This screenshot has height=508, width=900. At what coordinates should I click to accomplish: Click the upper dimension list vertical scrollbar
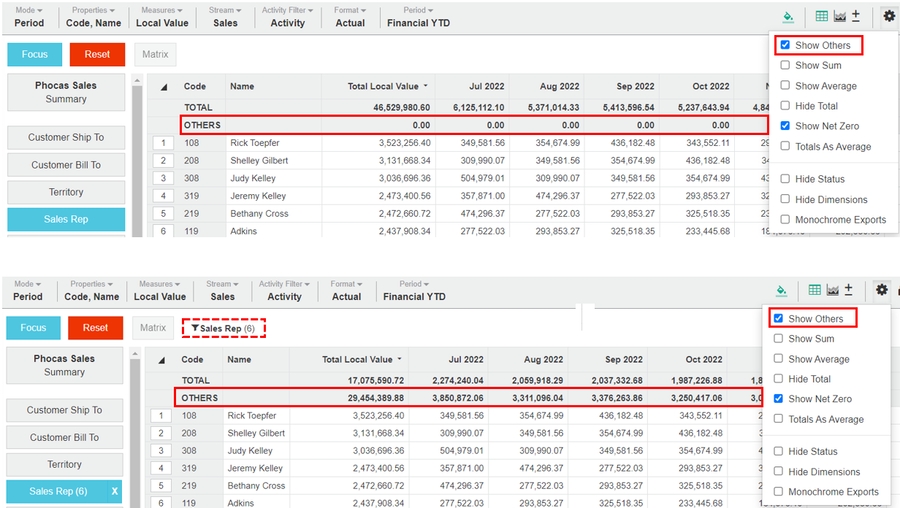point(137,160)
